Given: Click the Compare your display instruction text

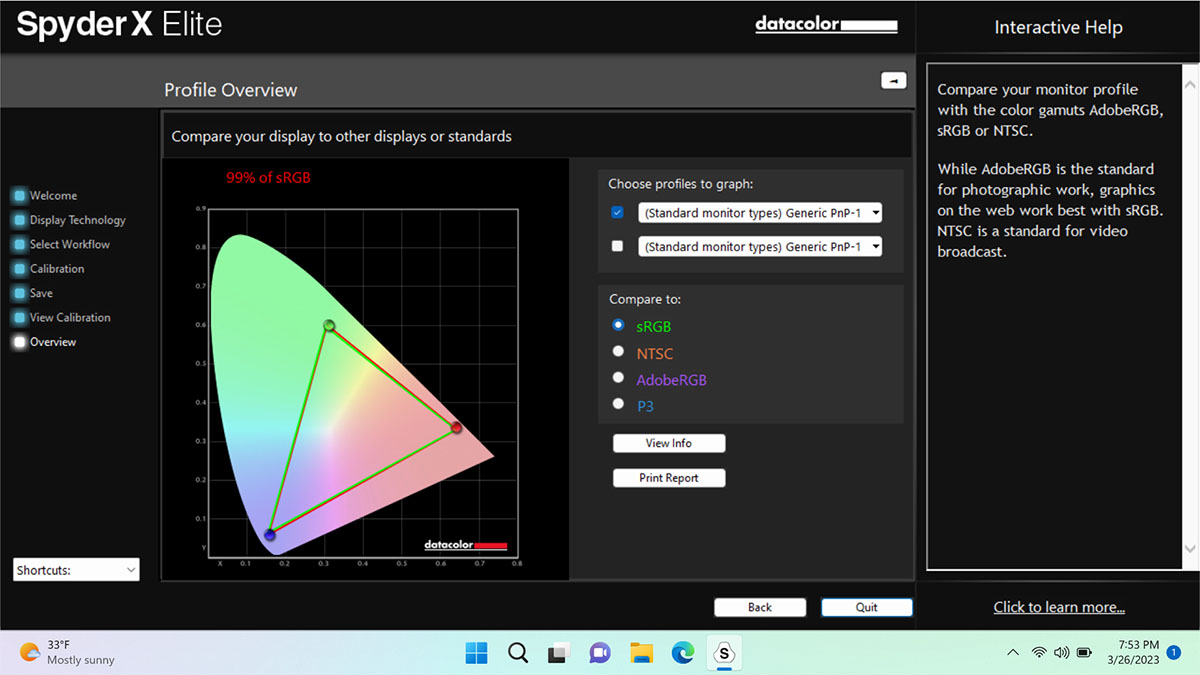Looking at the screenshot, I should coord(341,136).
